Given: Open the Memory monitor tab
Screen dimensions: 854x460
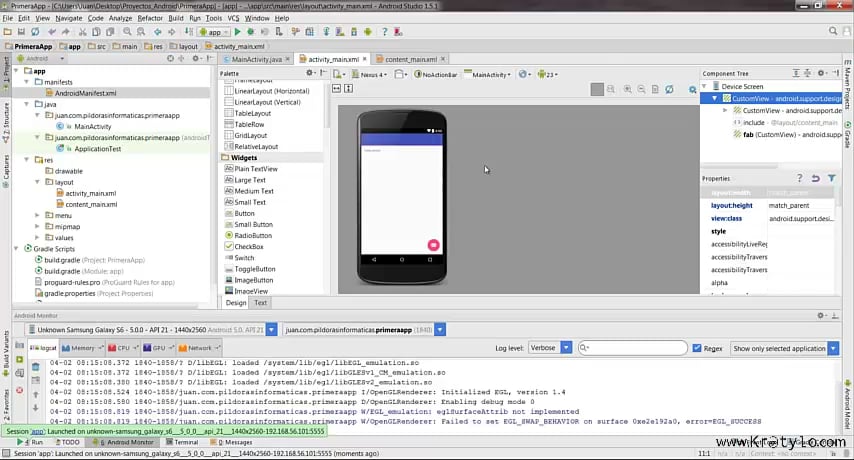Looking at the screenshot, I should [82, 348].
